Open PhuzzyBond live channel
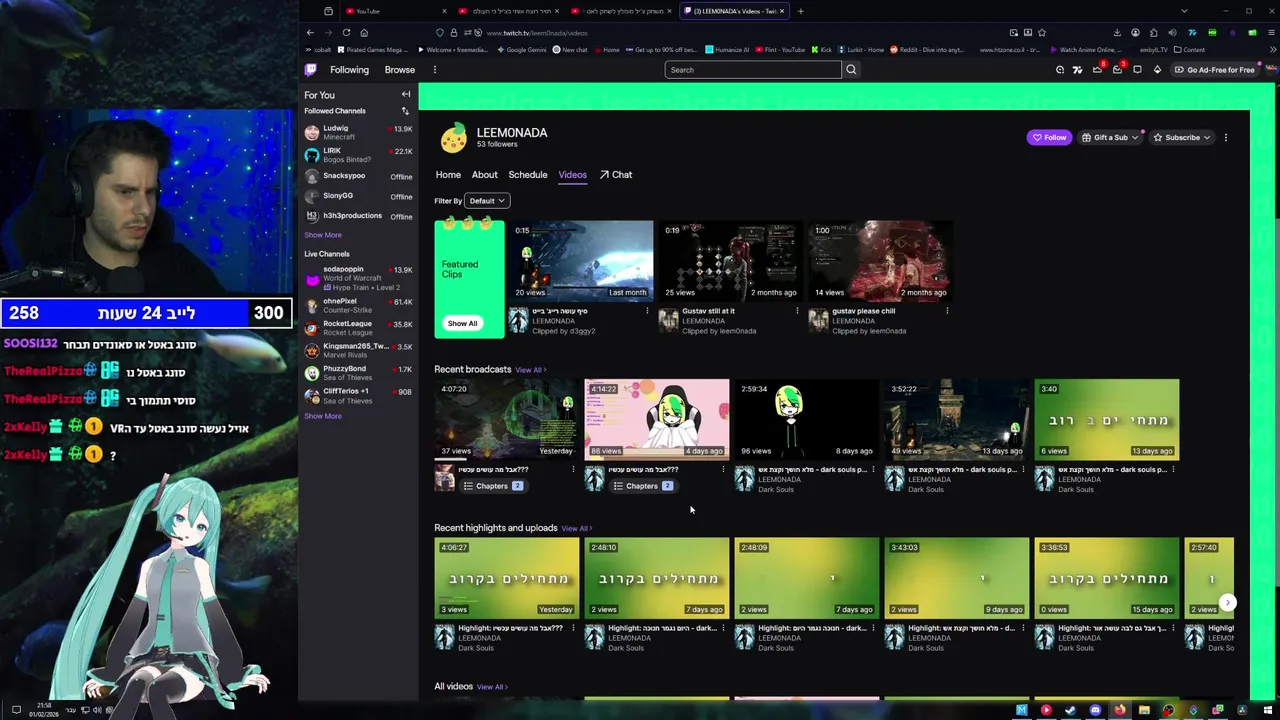1280x720 pixels. 358,372
